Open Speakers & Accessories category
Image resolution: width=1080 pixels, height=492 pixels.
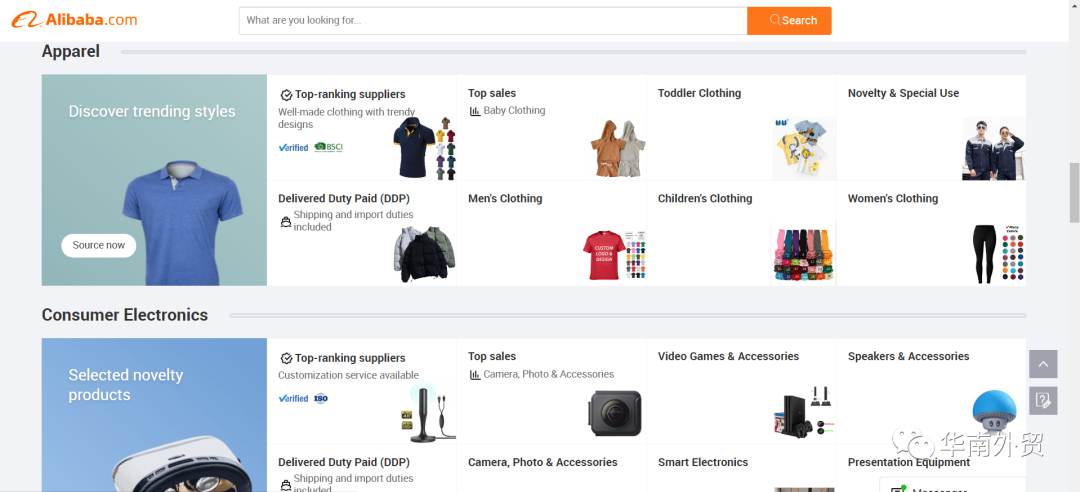click(x=908, y=356)
